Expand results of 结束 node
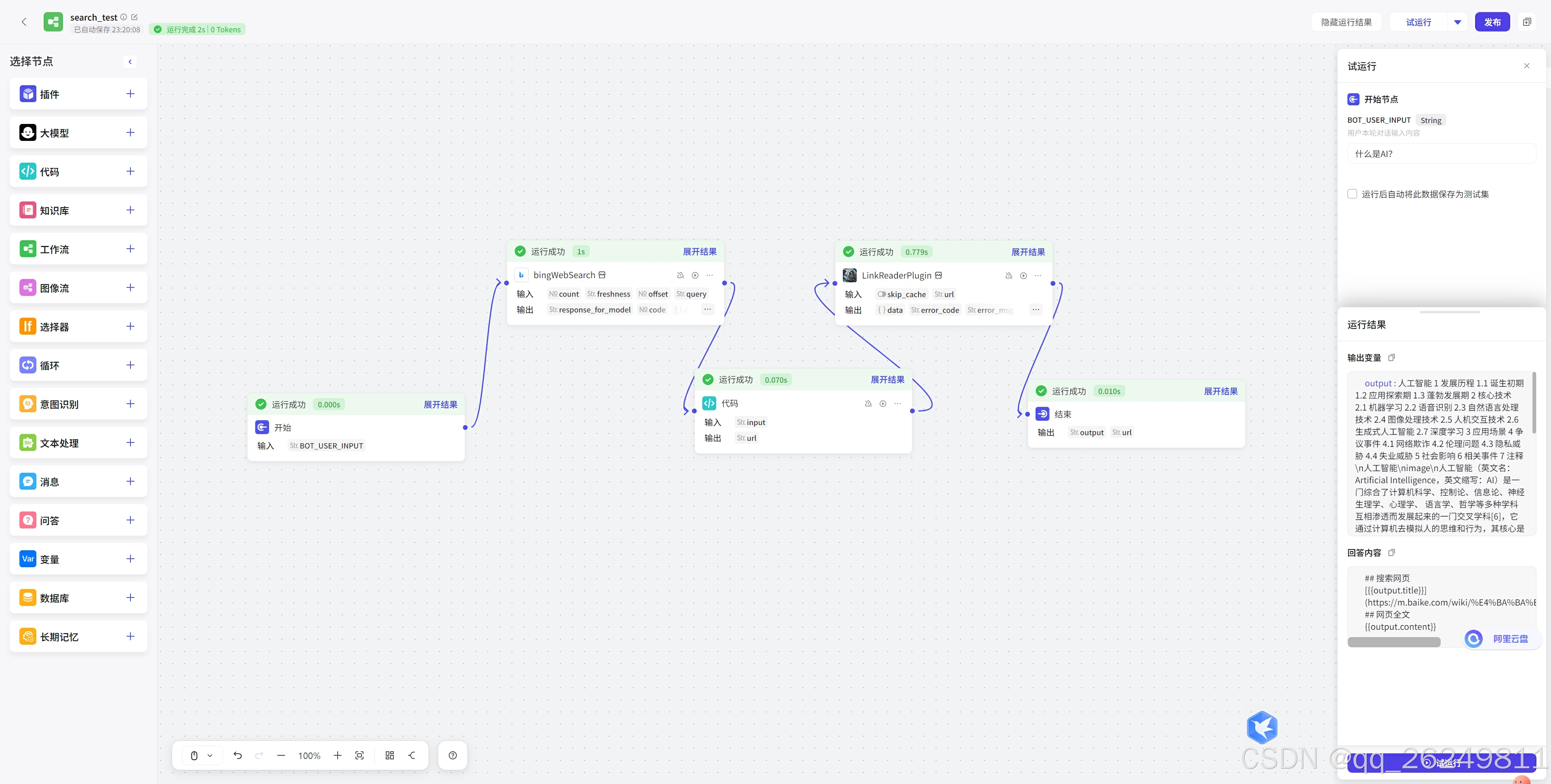The image size is (1551, 784). 1221,391
